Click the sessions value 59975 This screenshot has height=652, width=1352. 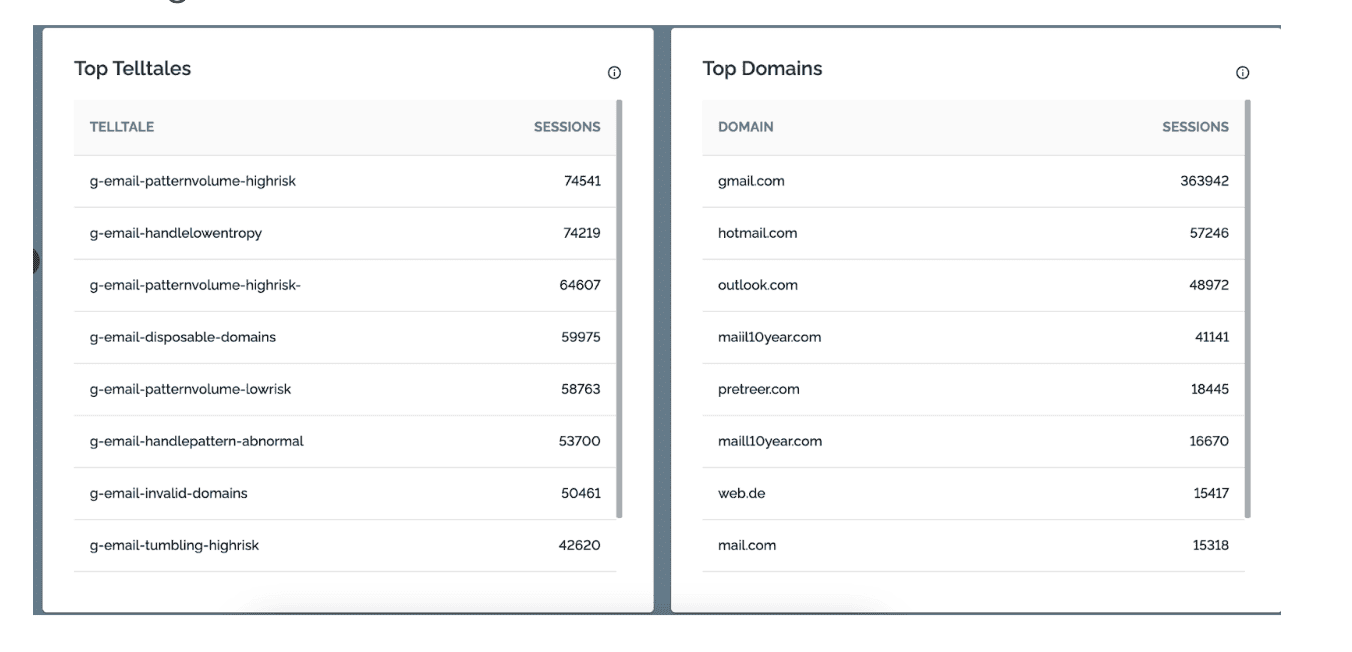click(x=580, y=337)
